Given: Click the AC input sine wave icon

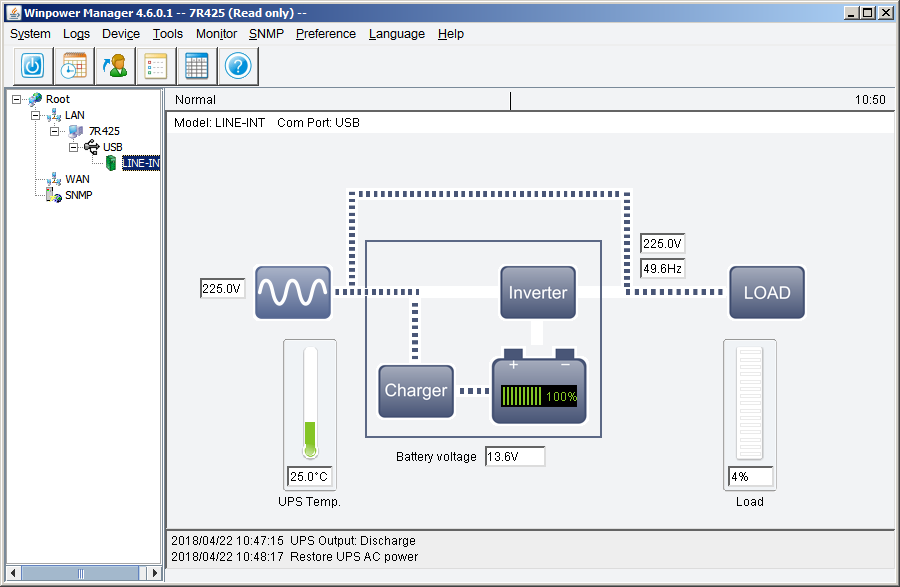Looking at the screenshot, I should pos(292,292).
